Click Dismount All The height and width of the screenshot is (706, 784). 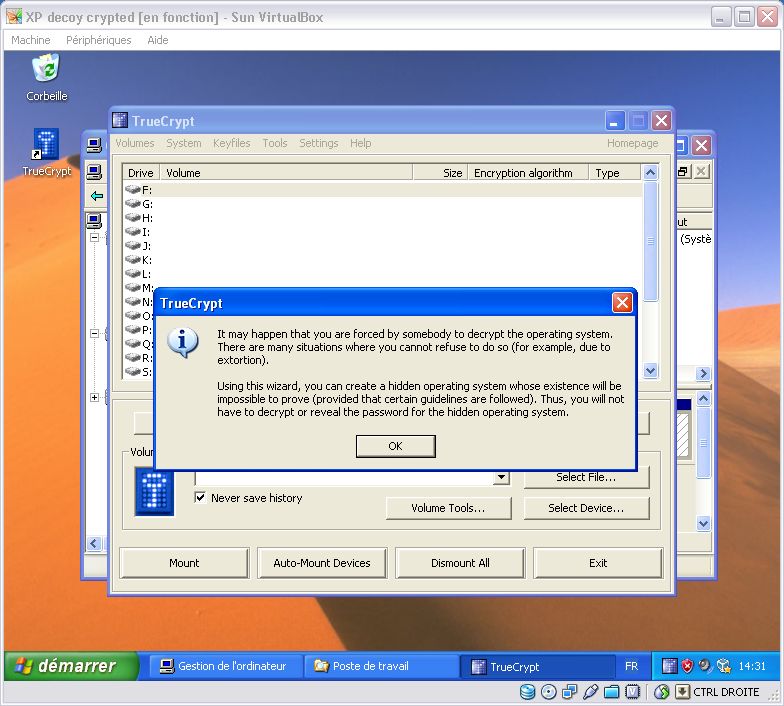460,563
